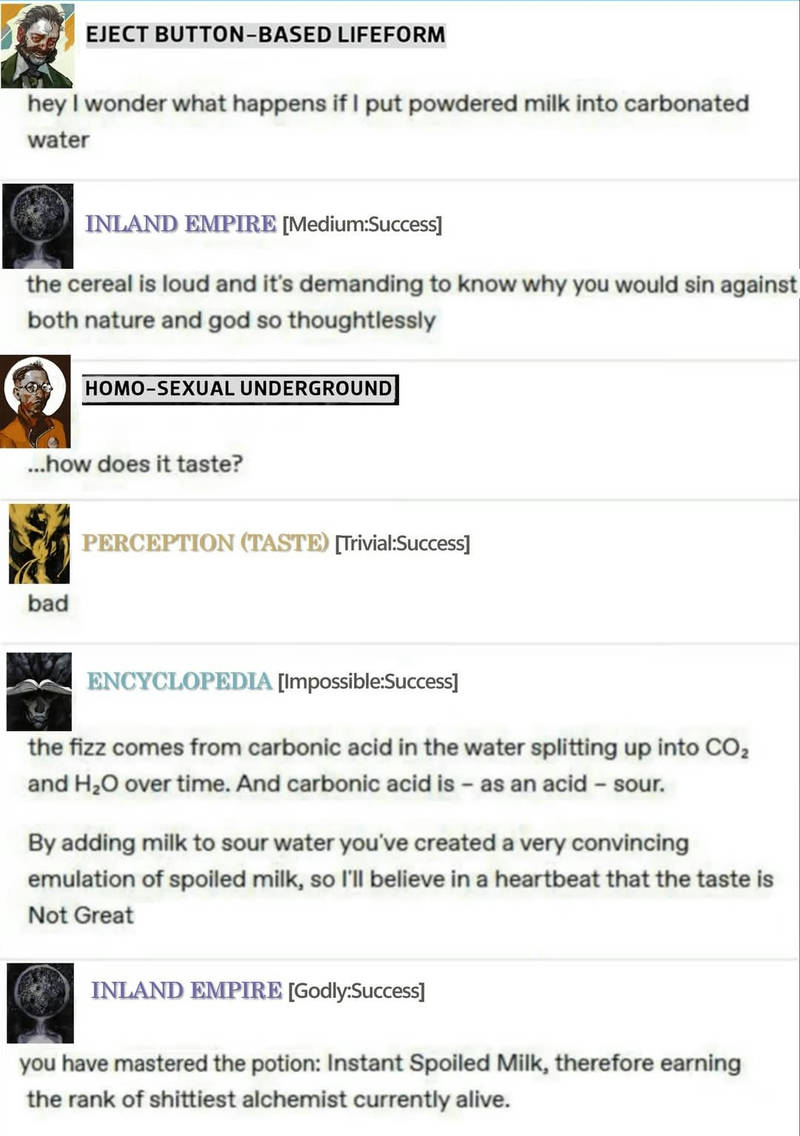Click the Encyclopedia book skull portrait
Screen dimensions: 800x1136
(x=39, y=691)
